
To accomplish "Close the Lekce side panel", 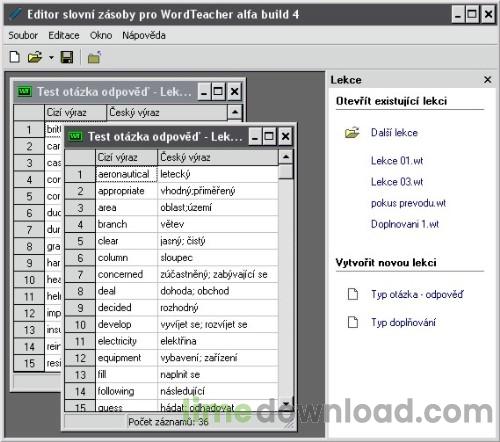I will pos(487,80).
